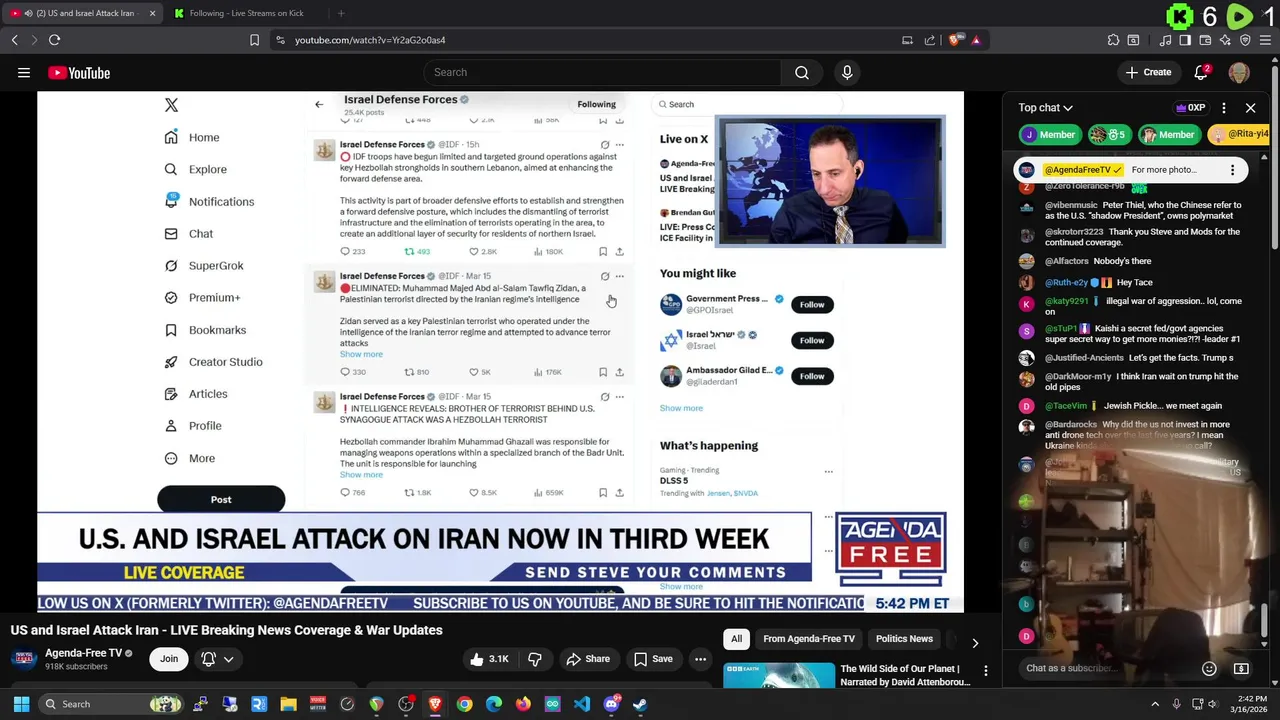Open Steam from the taskbar
Screen dimensions: 1280x720
[x=640, y=704]
